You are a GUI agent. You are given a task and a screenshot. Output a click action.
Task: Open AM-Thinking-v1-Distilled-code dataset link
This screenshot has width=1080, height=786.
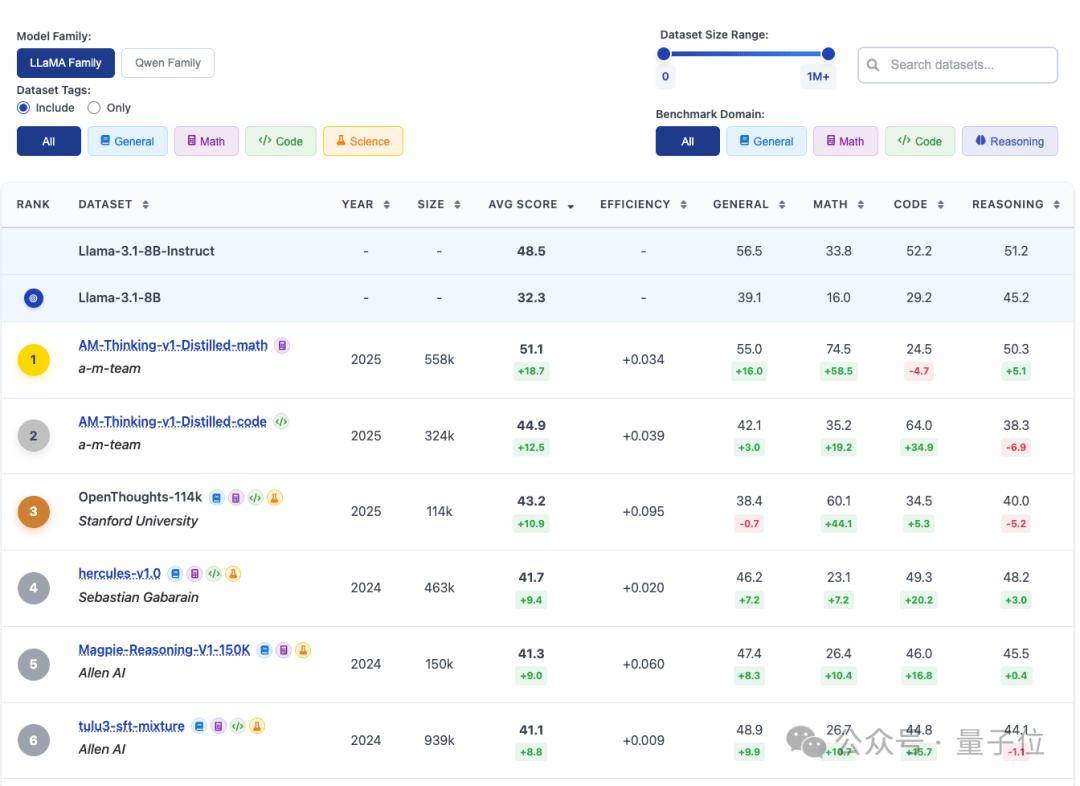(172, 421)
